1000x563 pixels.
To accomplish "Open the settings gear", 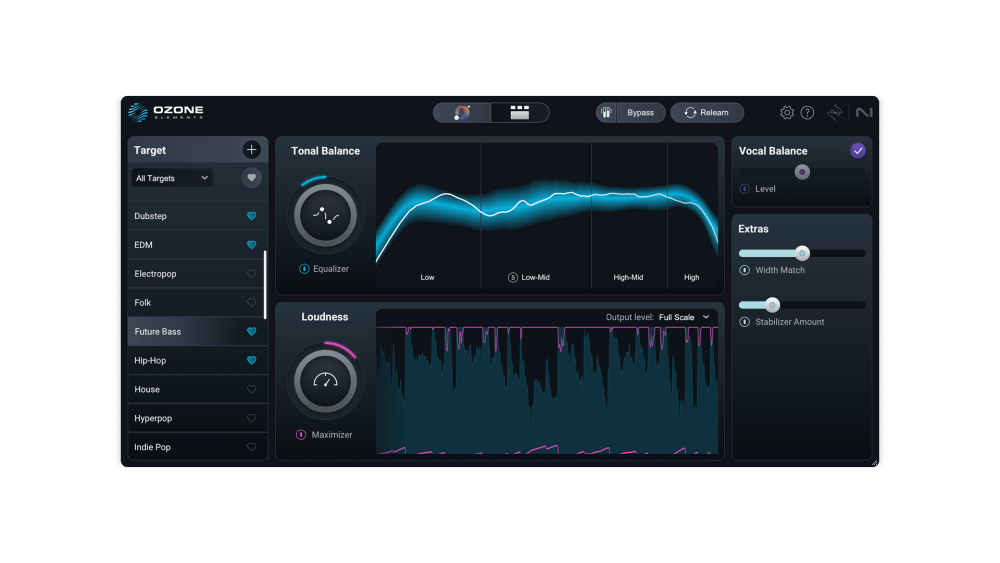I will click(787, 113).
